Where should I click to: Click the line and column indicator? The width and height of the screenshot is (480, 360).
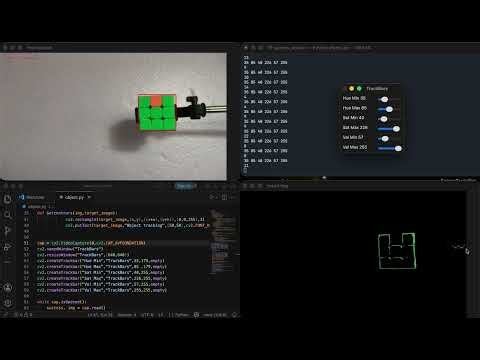click(100, 315)
